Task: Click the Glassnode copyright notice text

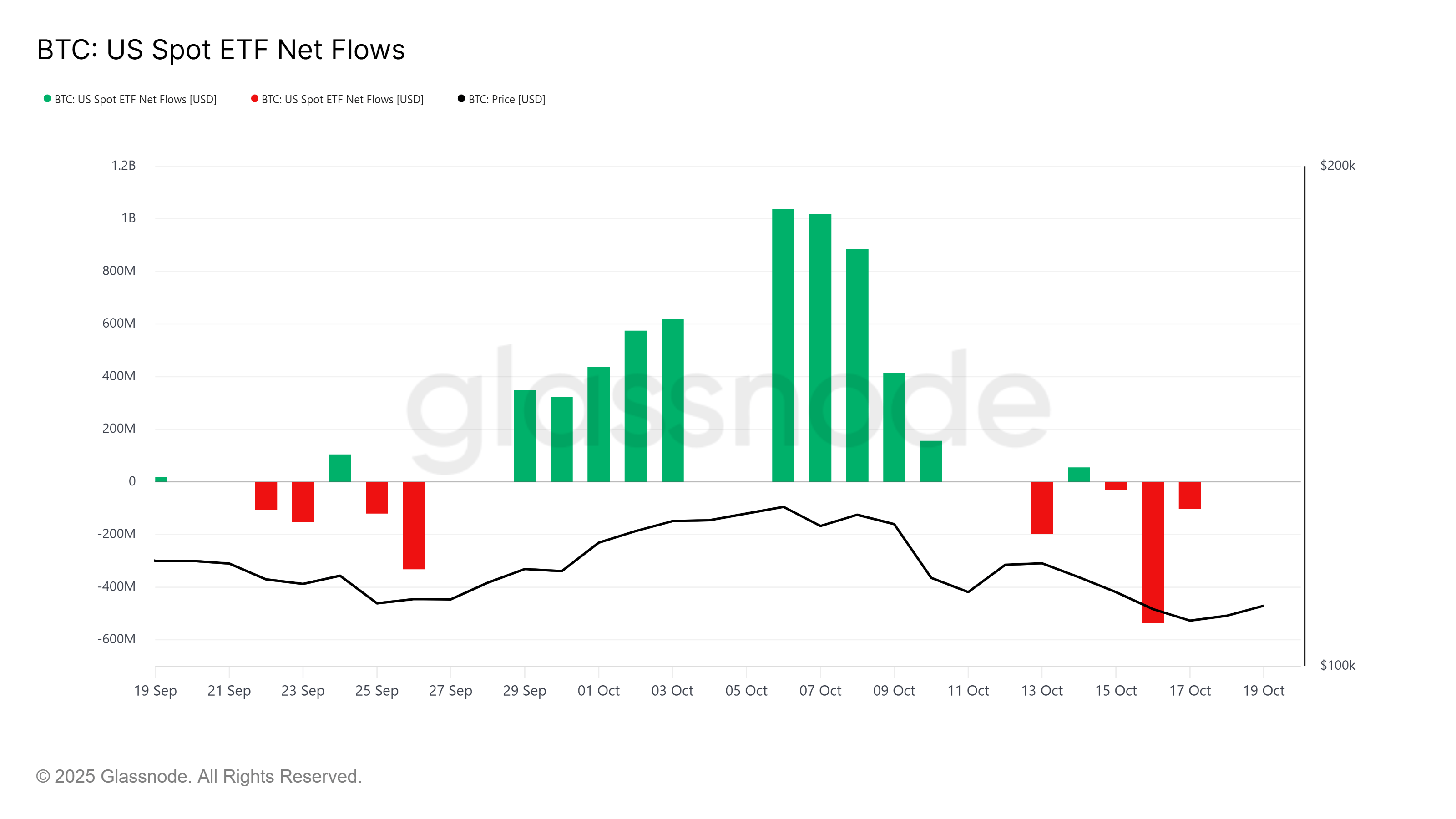Action: (x=198, y=777)
